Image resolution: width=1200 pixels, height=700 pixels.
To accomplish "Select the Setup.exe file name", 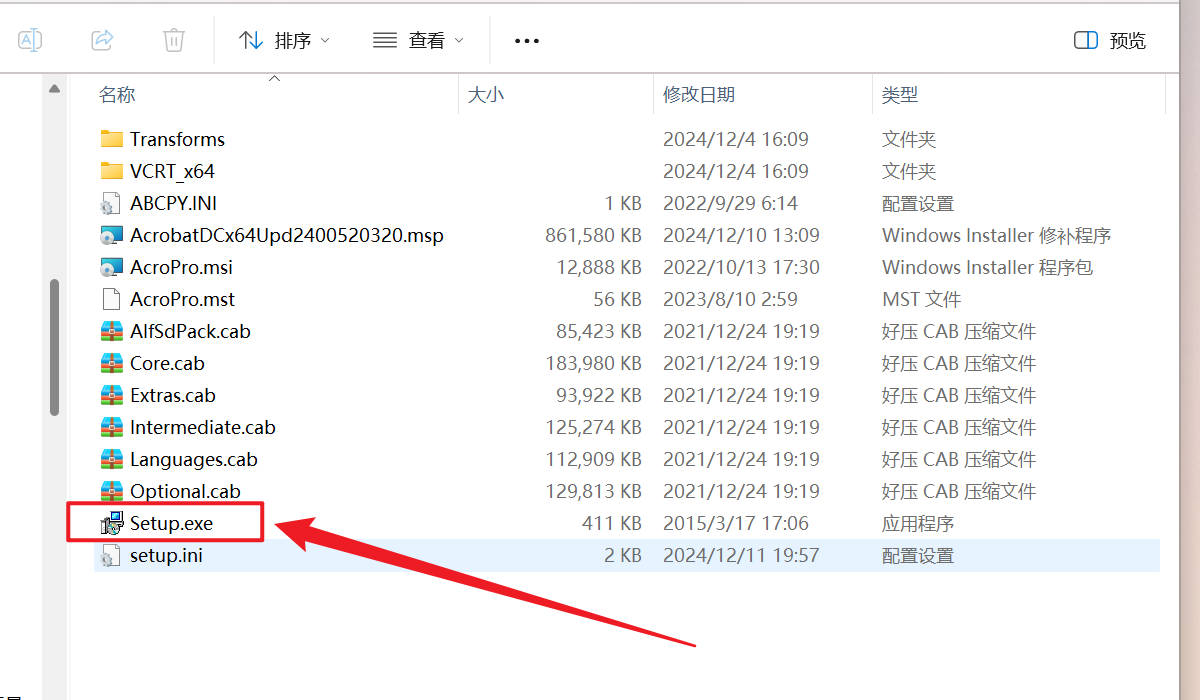I will [171, 523].
